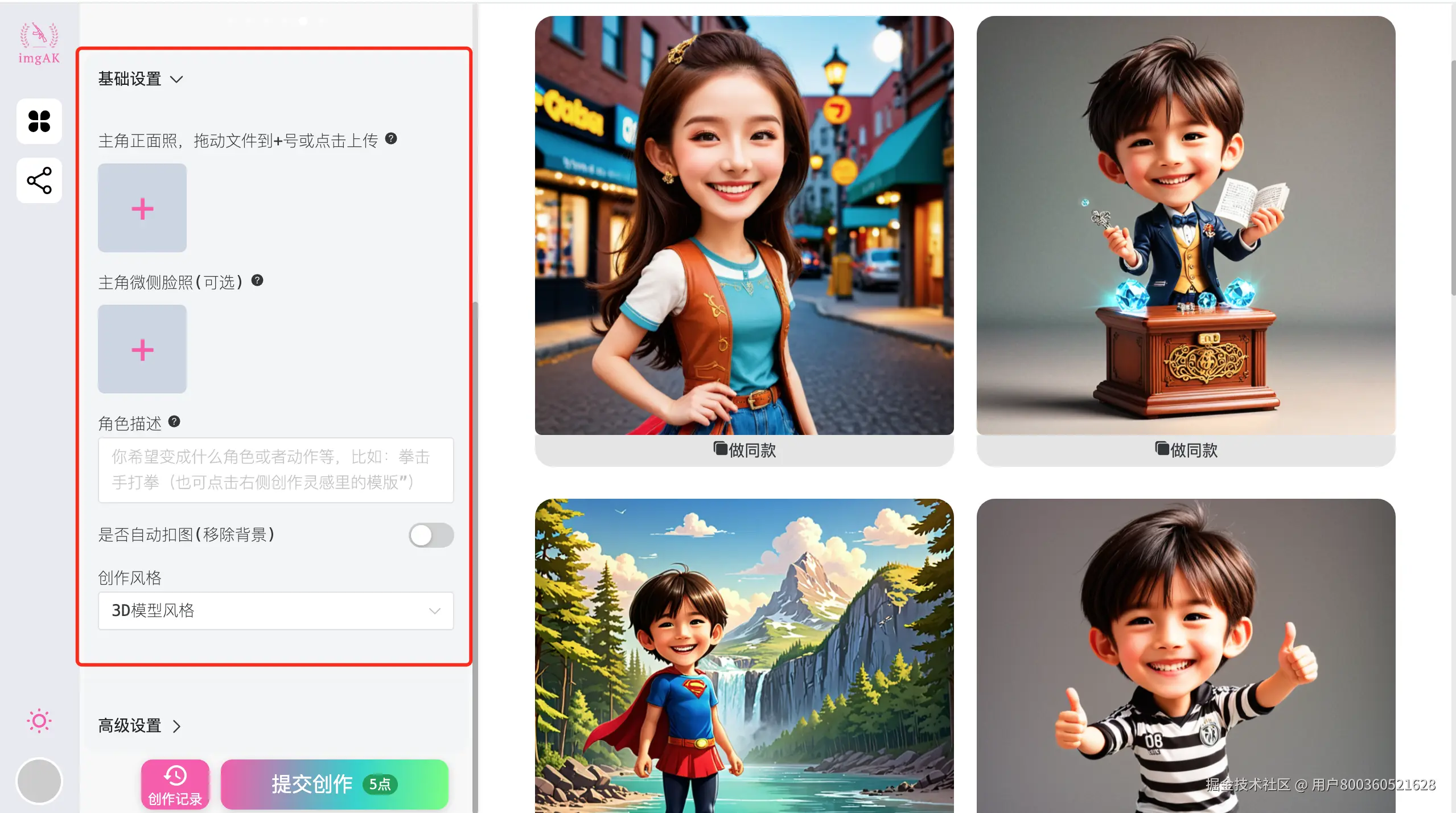Click 做同款 under the boy figurine image
Screen dimensions: 1456x813
pos(1186,450)
